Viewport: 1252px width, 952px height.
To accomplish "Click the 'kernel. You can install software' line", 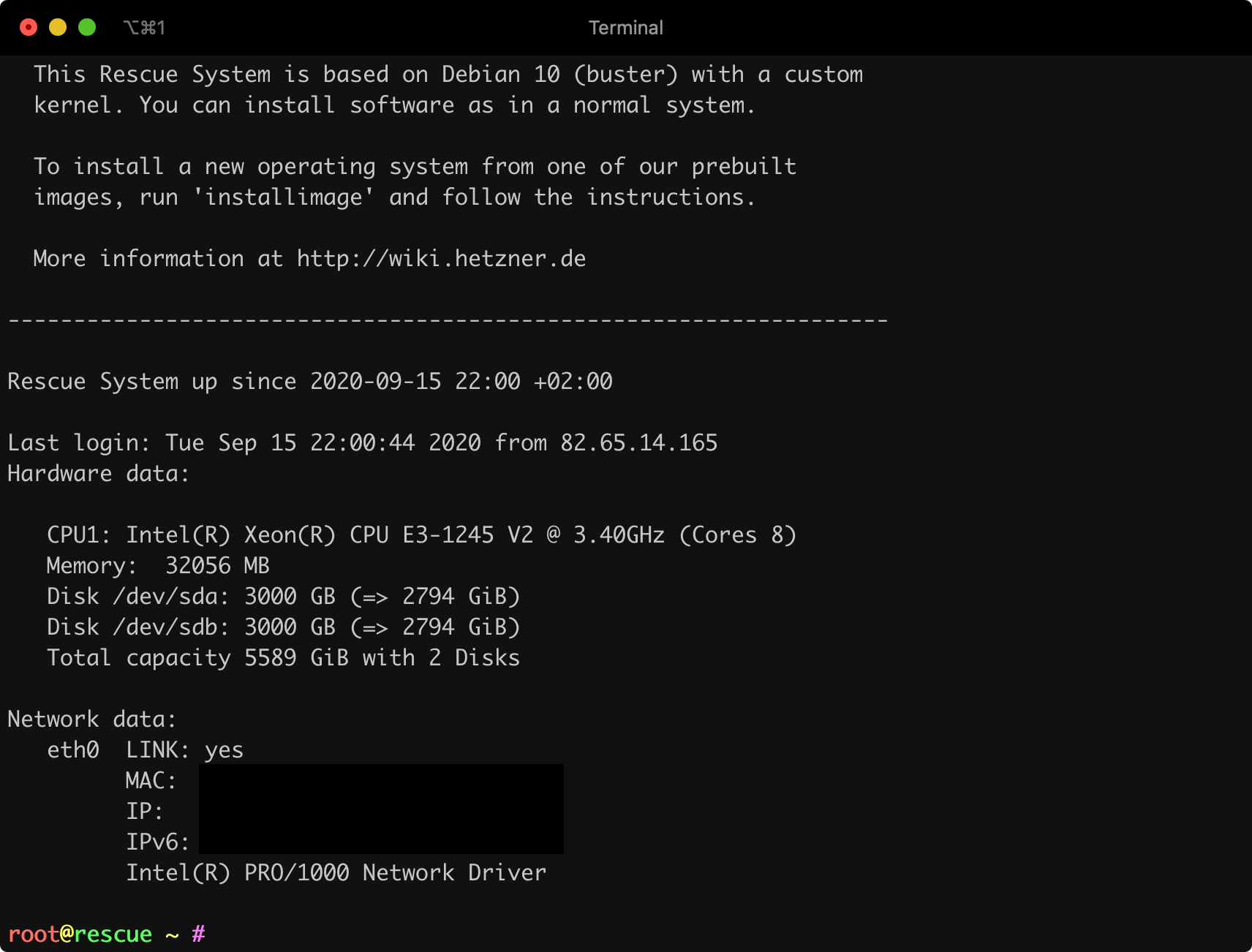I will pos(394,105).
